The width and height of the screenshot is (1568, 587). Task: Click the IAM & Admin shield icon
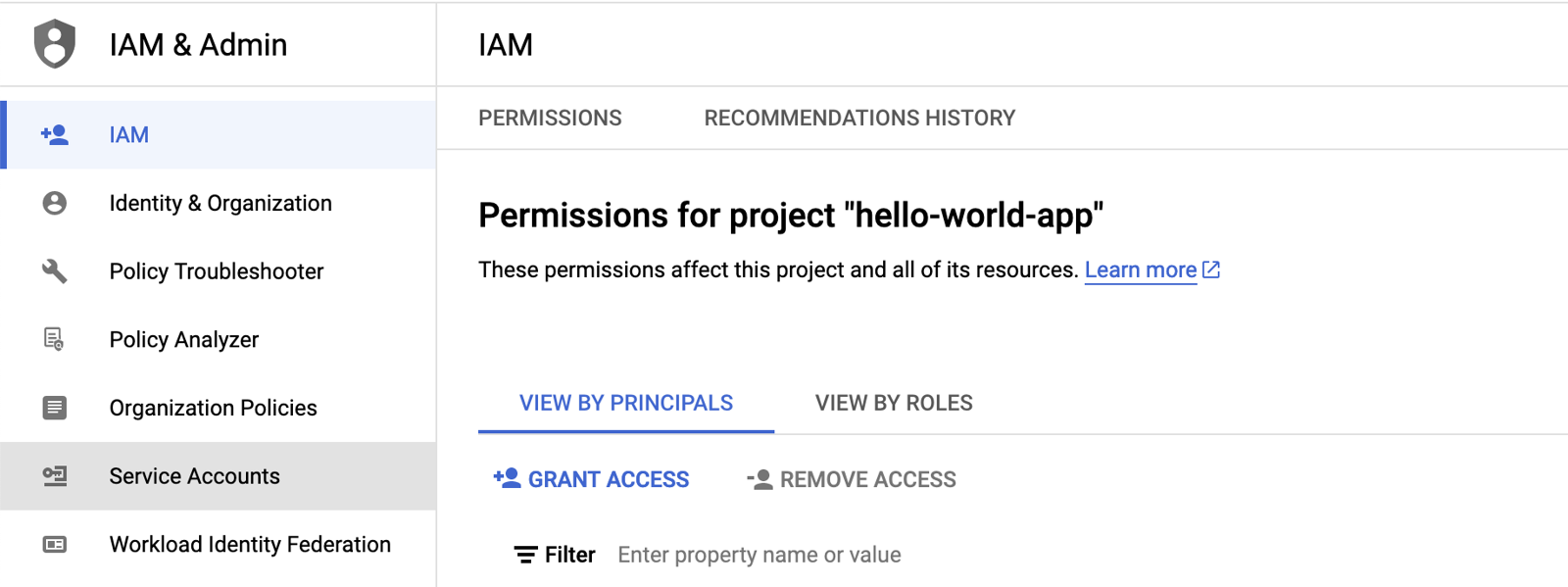point(55,44)
